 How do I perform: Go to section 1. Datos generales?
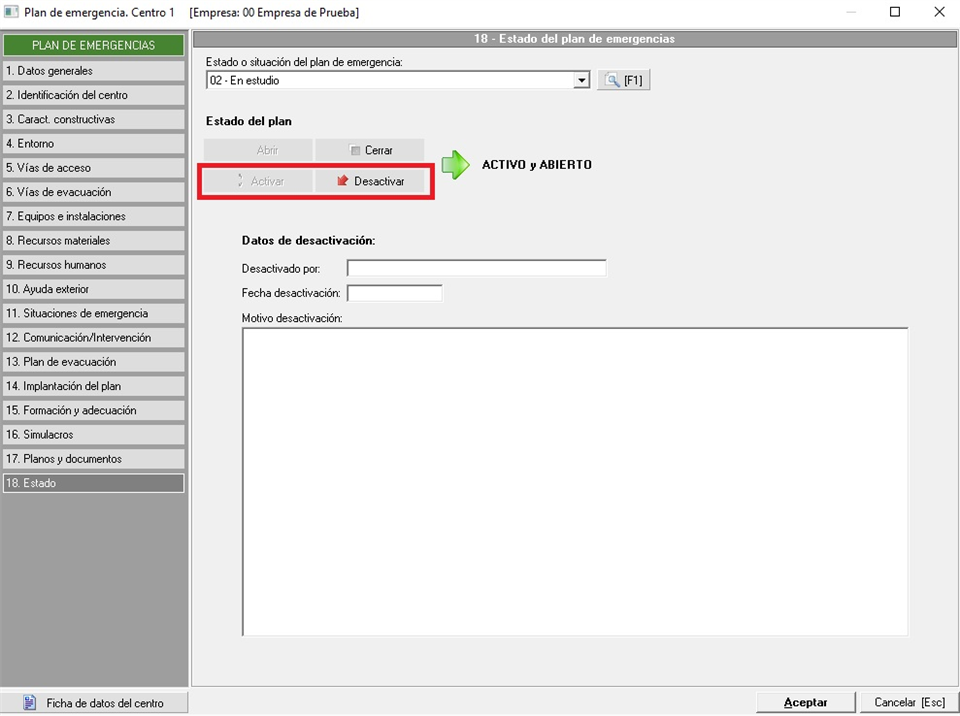coord(93,71)
